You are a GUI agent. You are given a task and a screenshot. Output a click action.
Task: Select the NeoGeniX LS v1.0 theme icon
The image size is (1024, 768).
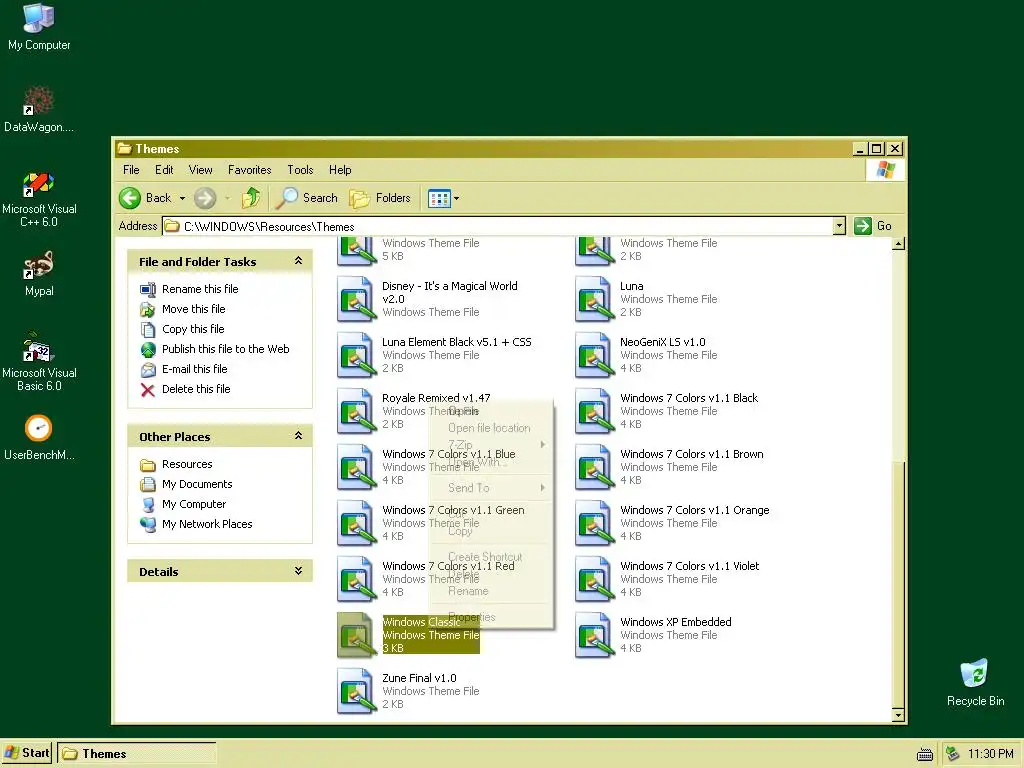point(594,355)
